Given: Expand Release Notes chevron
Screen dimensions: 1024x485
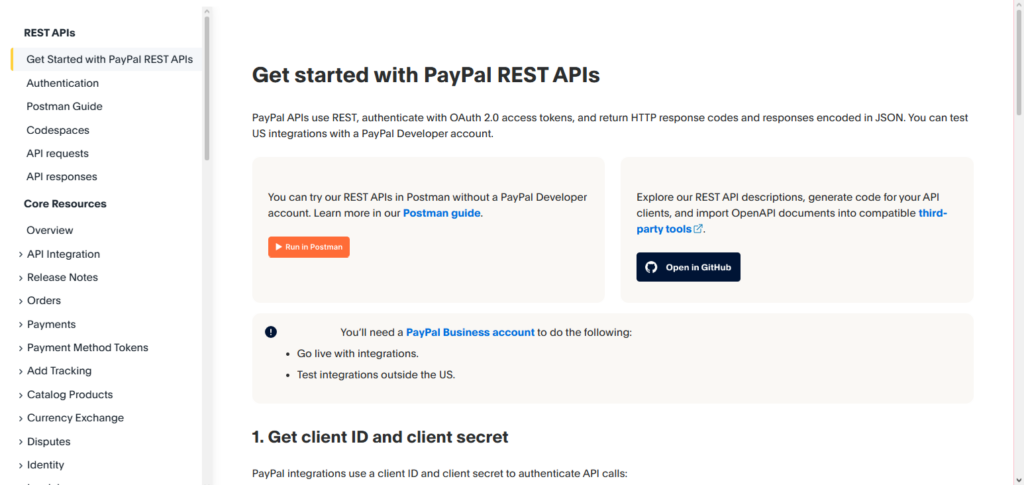Looking at the screenshot, I should [21, 278].
